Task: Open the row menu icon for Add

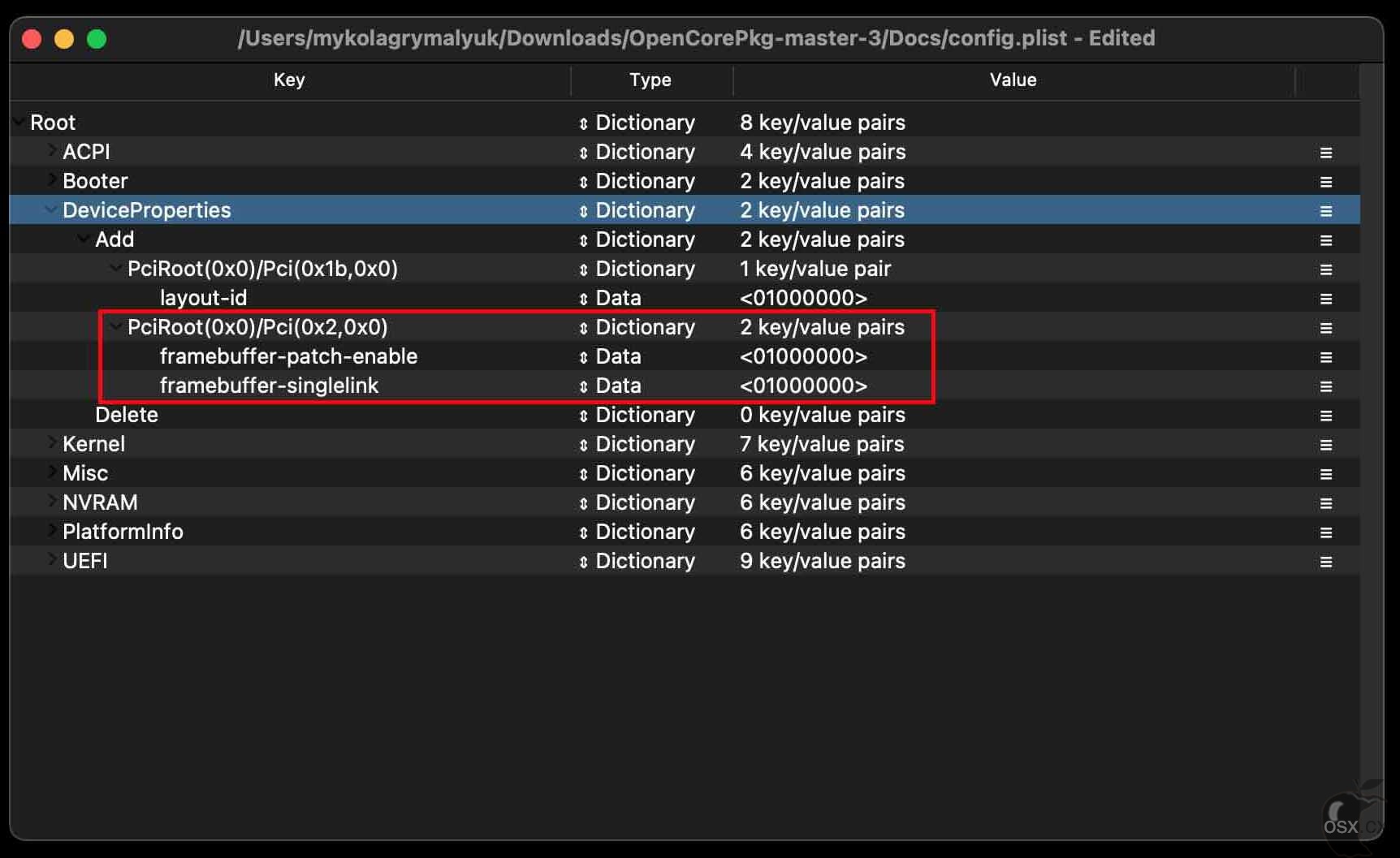Action: pyautogui.click(x=1325, y=240)
